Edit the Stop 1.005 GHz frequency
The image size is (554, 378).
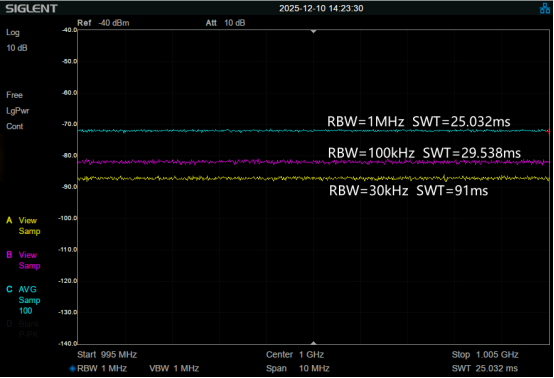click(485, 355)
